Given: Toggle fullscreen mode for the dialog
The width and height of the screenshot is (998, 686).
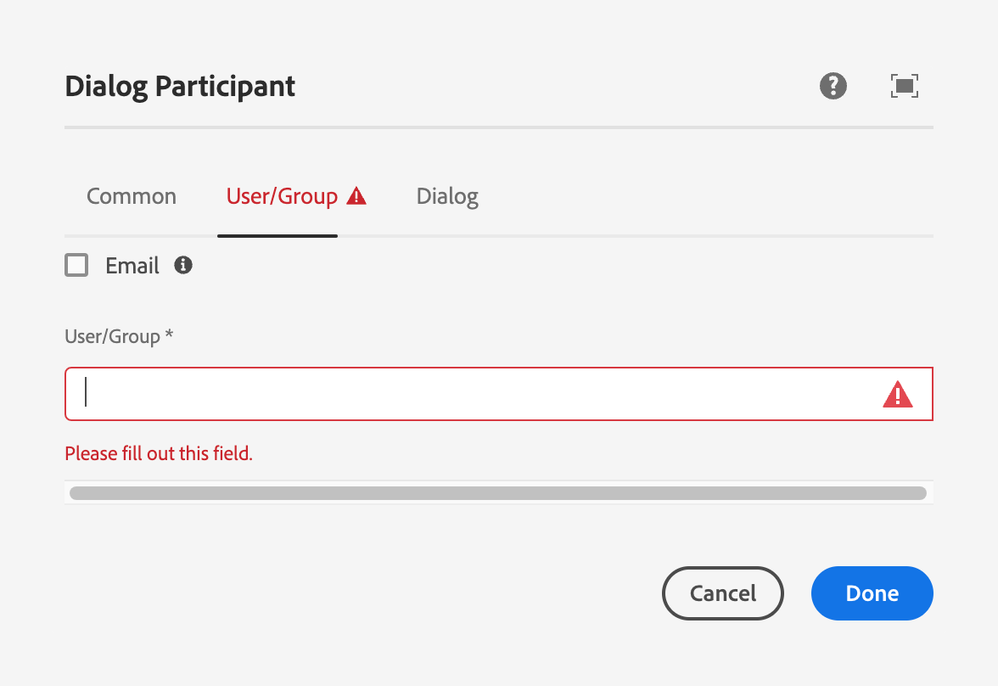Looking at the screenshot, I should tap(904, 86).
